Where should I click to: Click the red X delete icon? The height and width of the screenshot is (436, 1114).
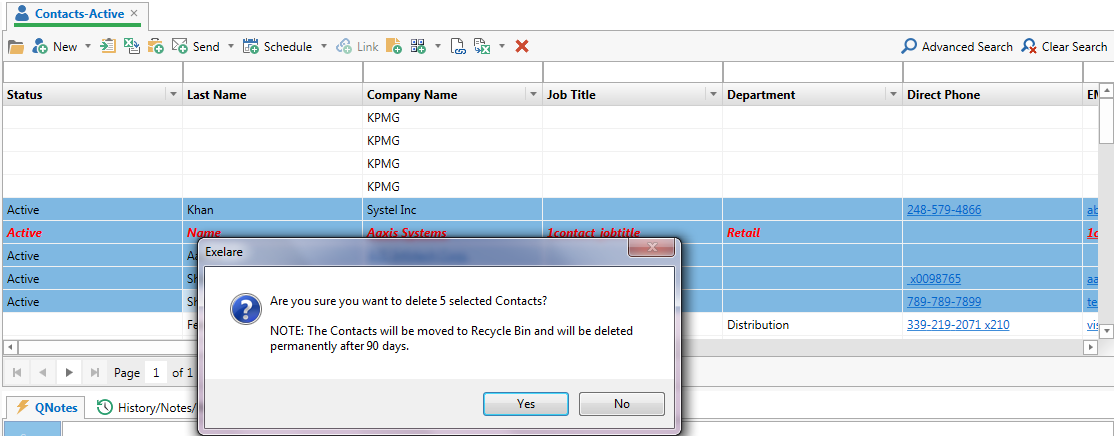click(521, 46)
